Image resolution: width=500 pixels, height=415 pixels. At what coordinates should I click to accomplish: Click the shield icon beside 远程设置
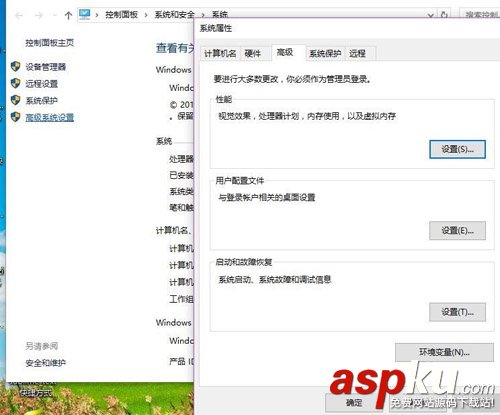(15, 83)
